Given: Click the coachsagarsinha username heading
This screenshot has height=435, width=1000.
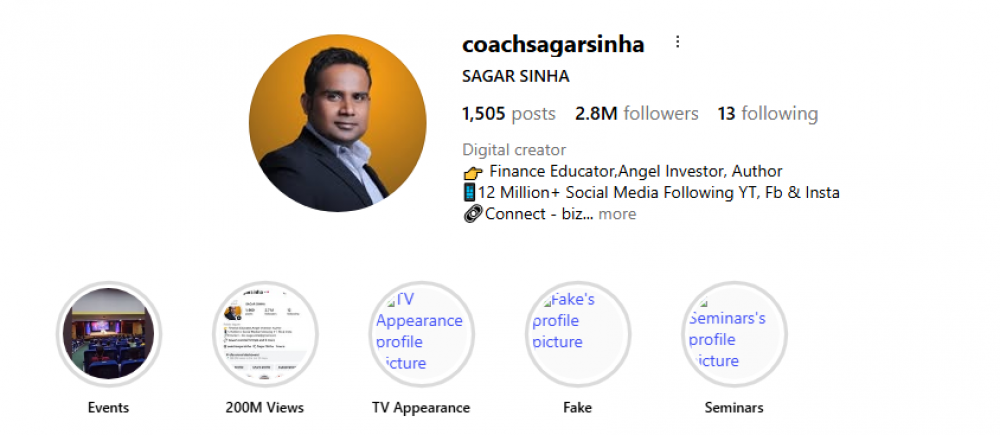Looking at the screenshot, I should (553, 45).
